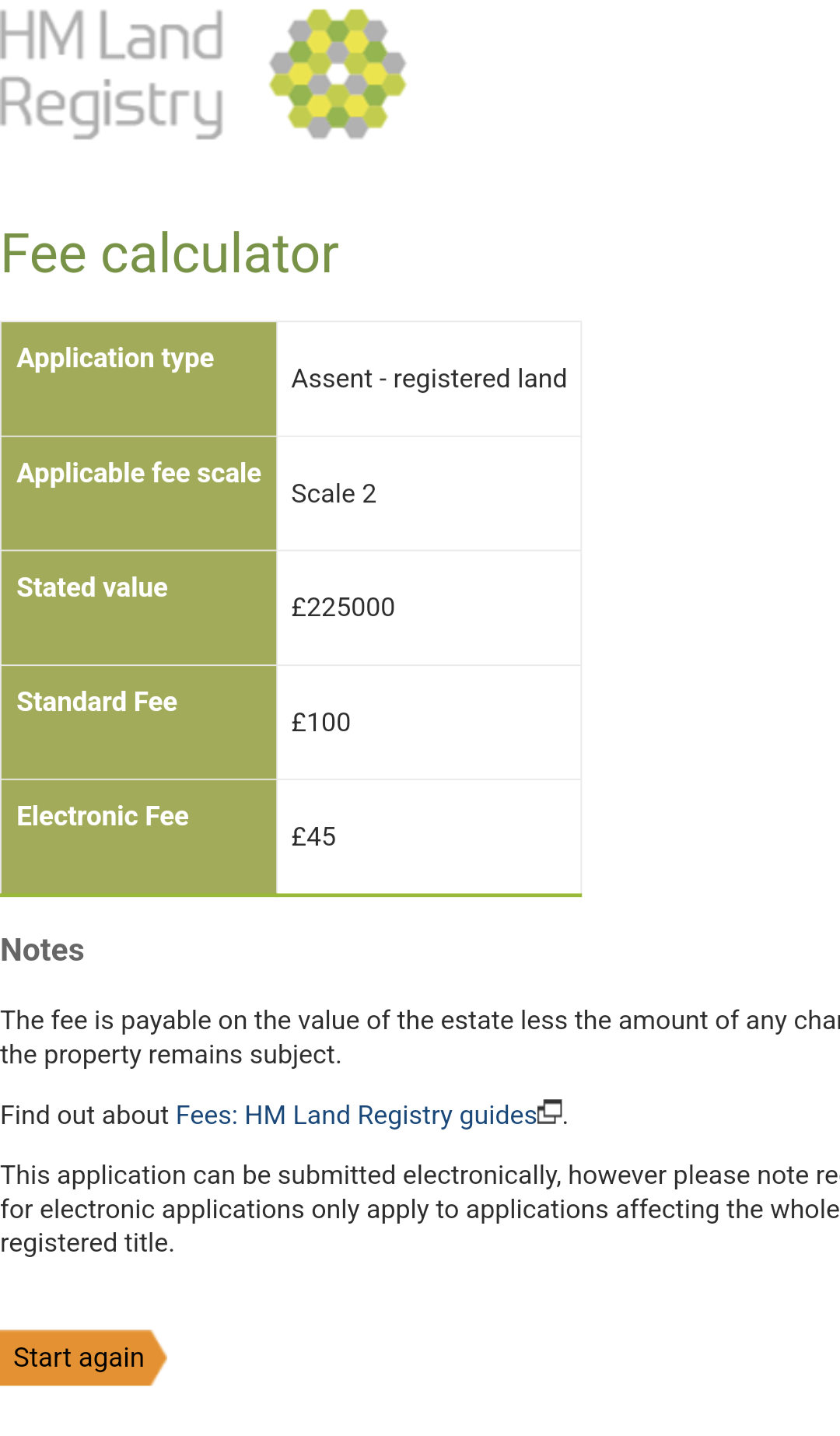Select the Stated value header cell
This screenshot has height=1436, width=840.
(138, 608)
